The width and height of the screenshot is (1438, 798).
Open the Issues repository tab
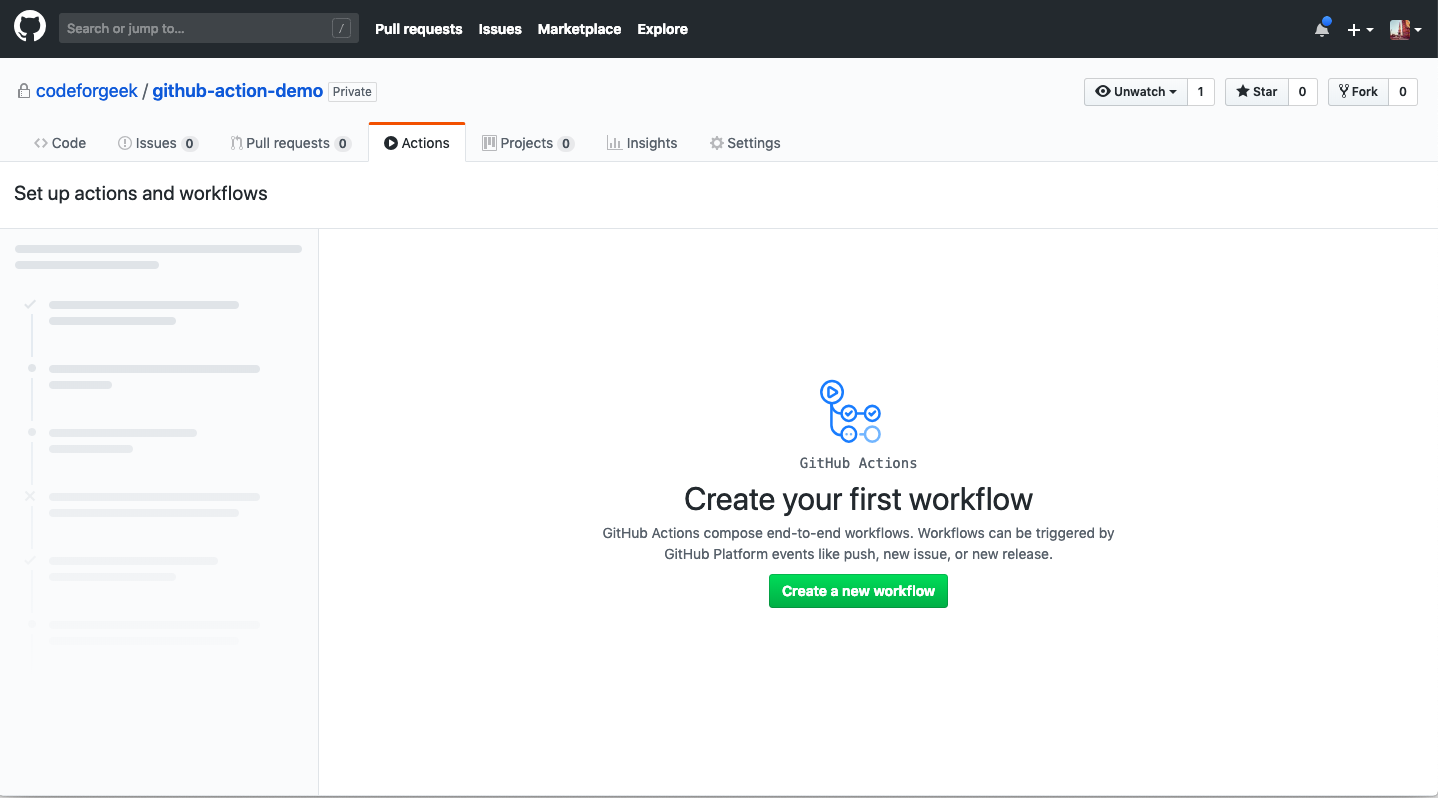pyautogui.click(x=158, y=143)
